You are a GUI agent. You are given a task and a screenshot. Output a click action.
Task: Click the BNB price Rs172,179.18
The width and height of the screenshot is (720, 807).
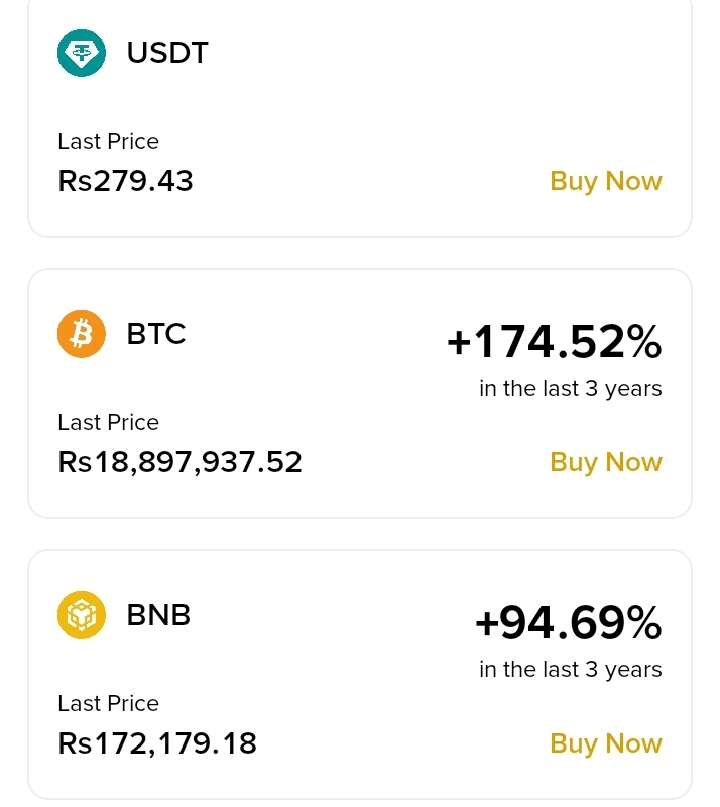click(x=157, y=743)
